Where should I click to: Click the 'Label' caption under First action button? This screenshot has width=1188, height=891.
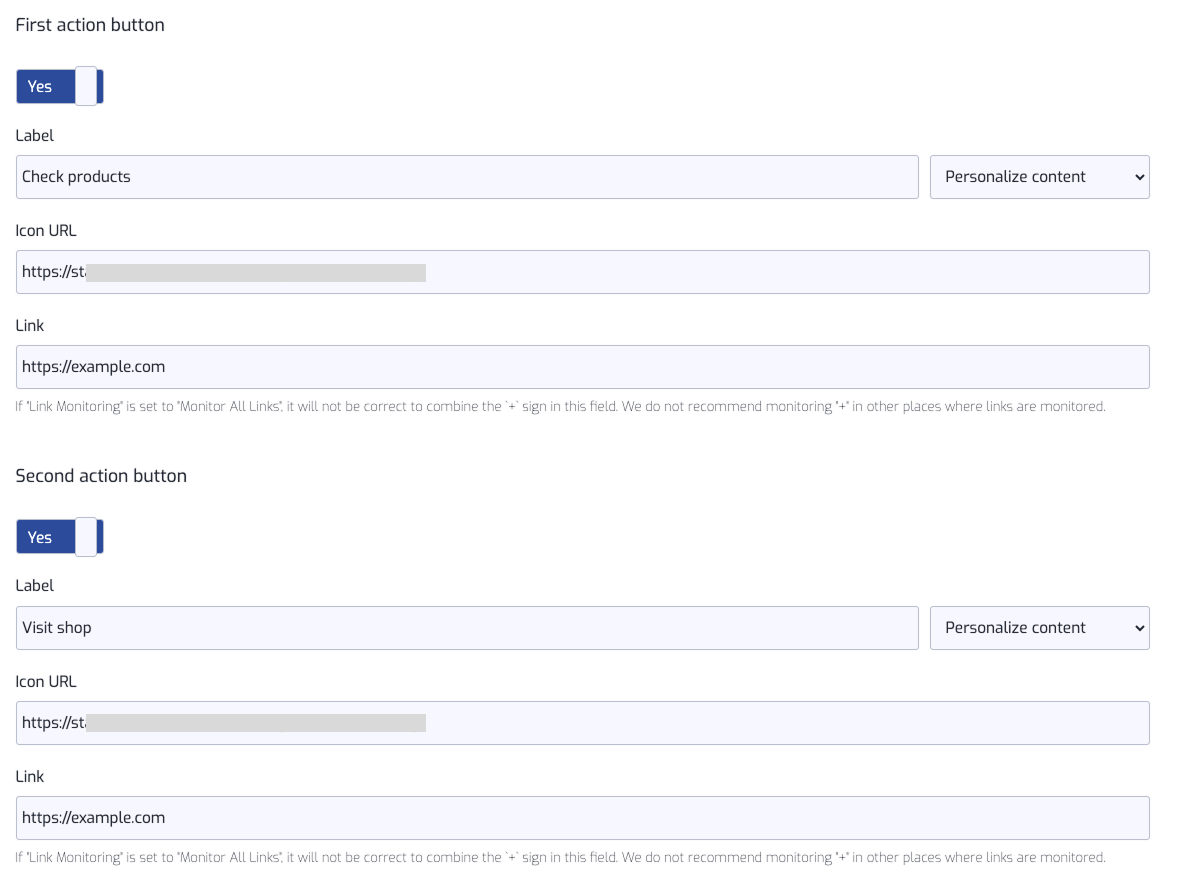35,135
